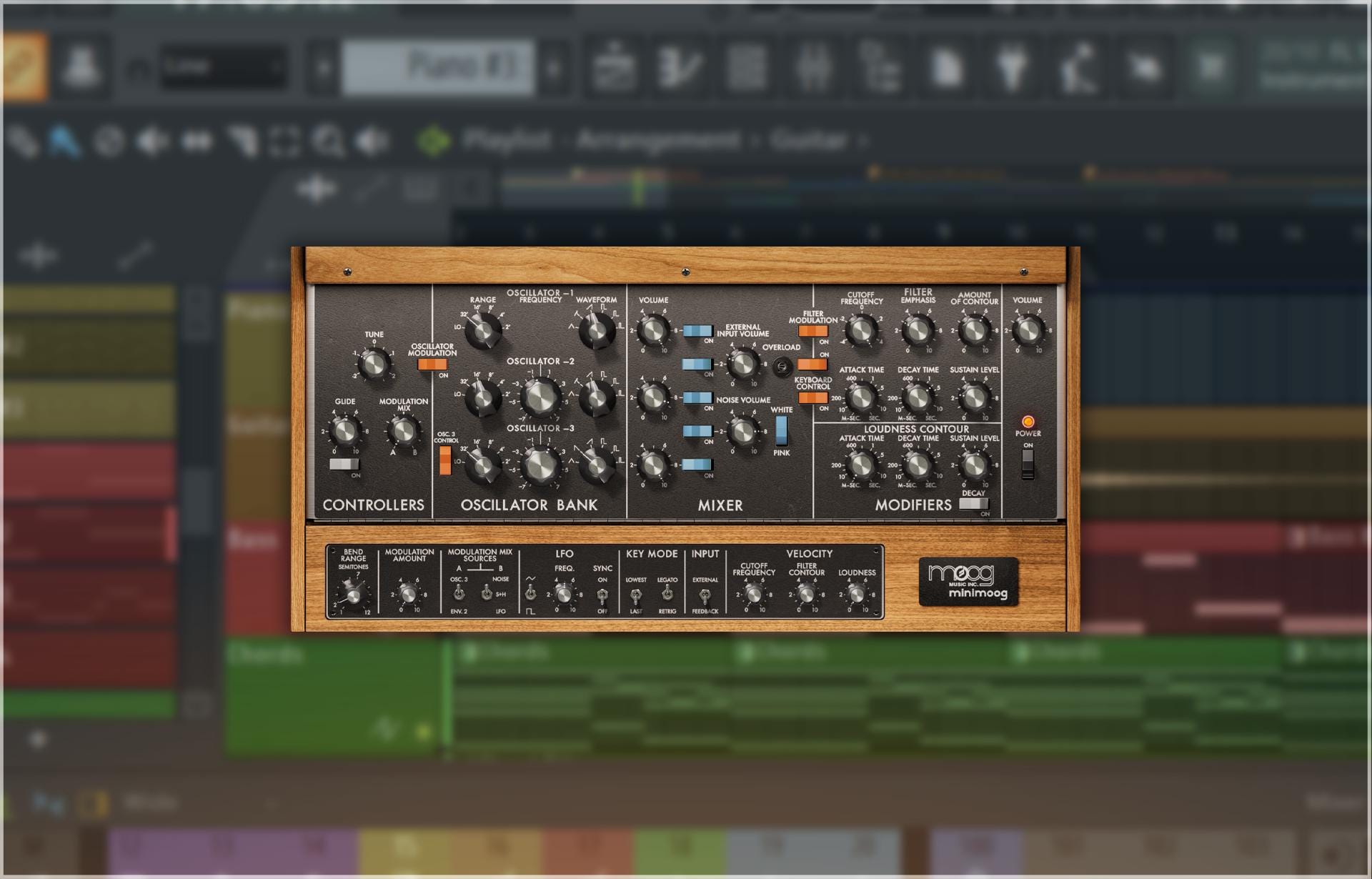Click the Amount of Contour knob
The image size is (1372, 879).
[x=973, y=330]
